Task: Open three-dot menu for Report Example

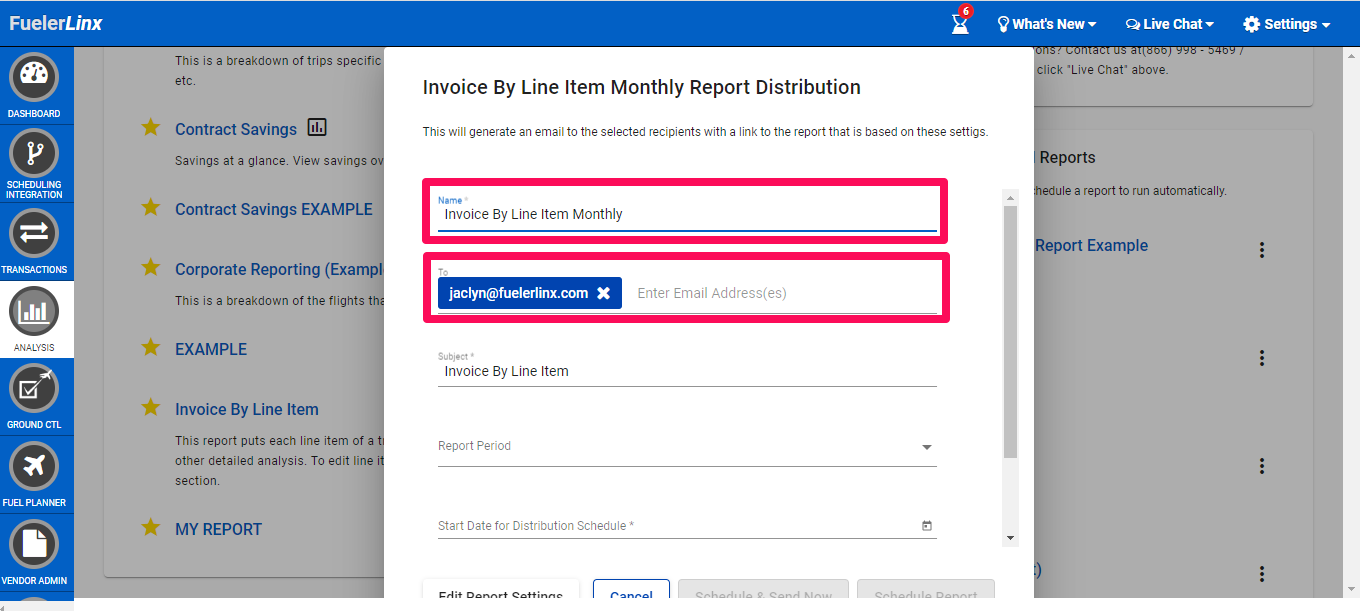Action: point(1262,250)
